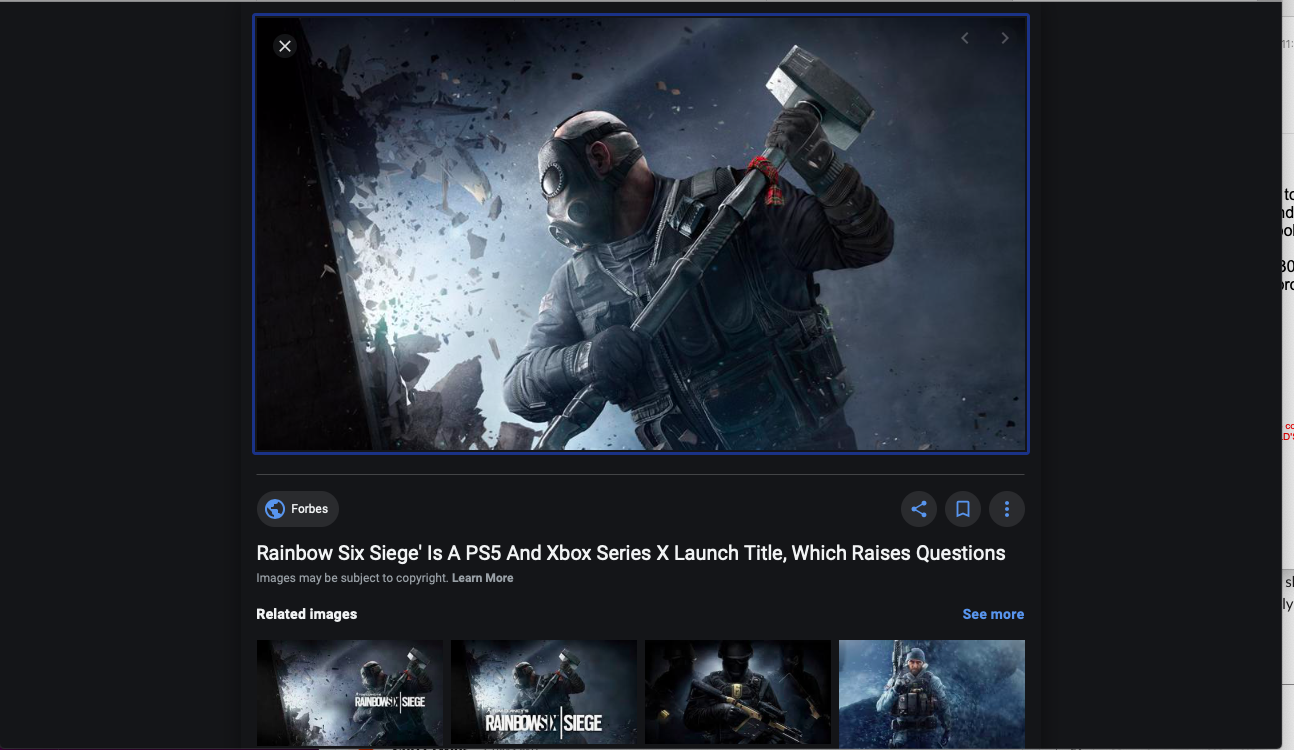Visit the Forbes source chip label

pos(310,509)
